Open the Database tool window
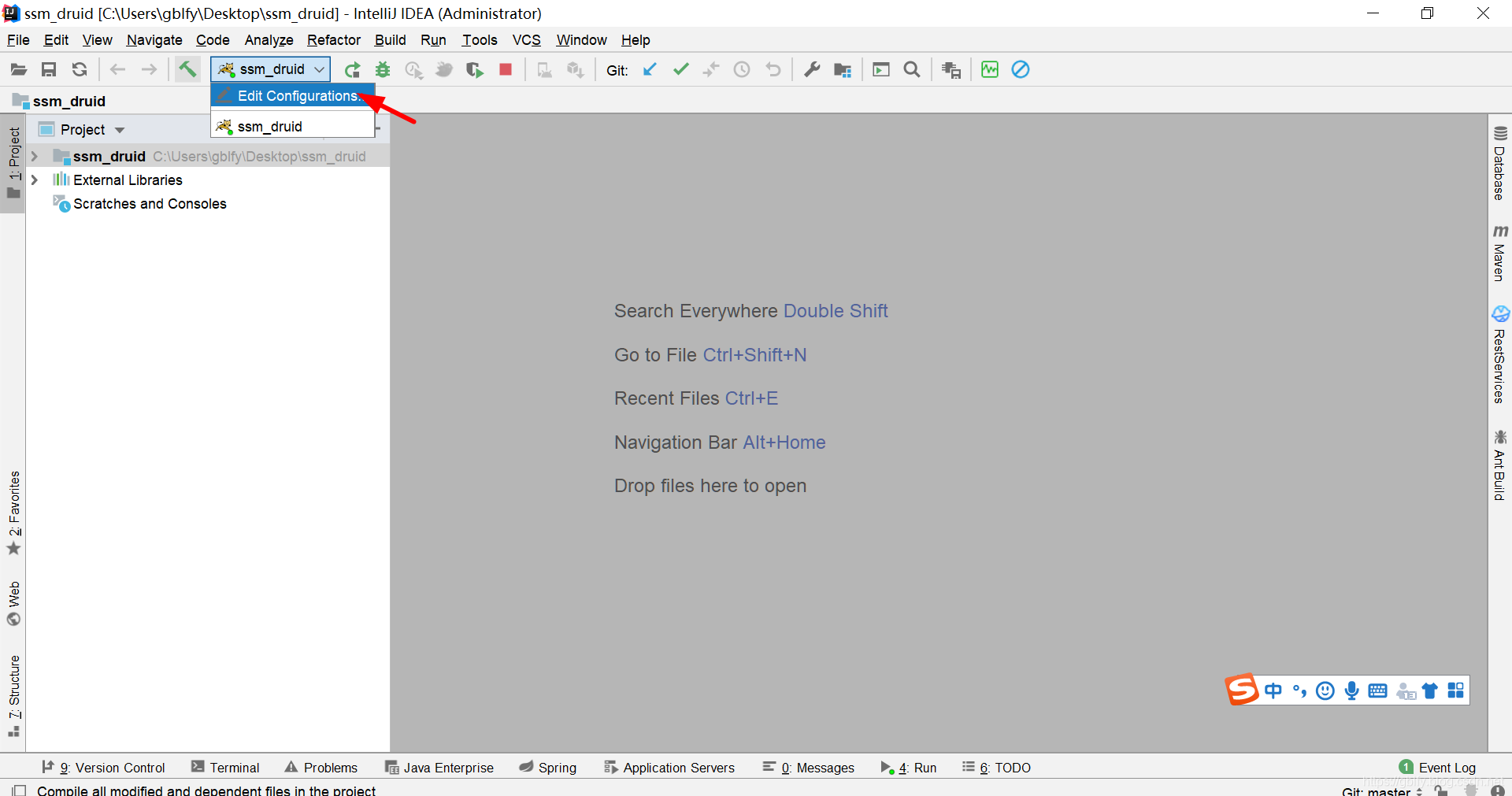Image resolution: width=1512 pixels, height=796 pixels. point(1500,164)
